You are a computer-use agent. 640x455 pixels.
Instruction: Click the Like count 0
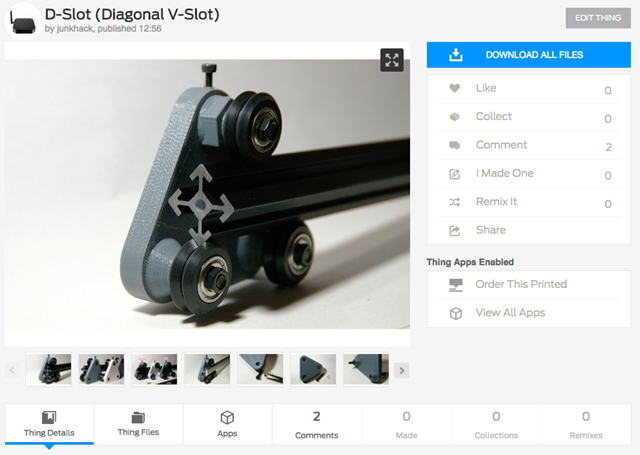(x=608, y=90)
